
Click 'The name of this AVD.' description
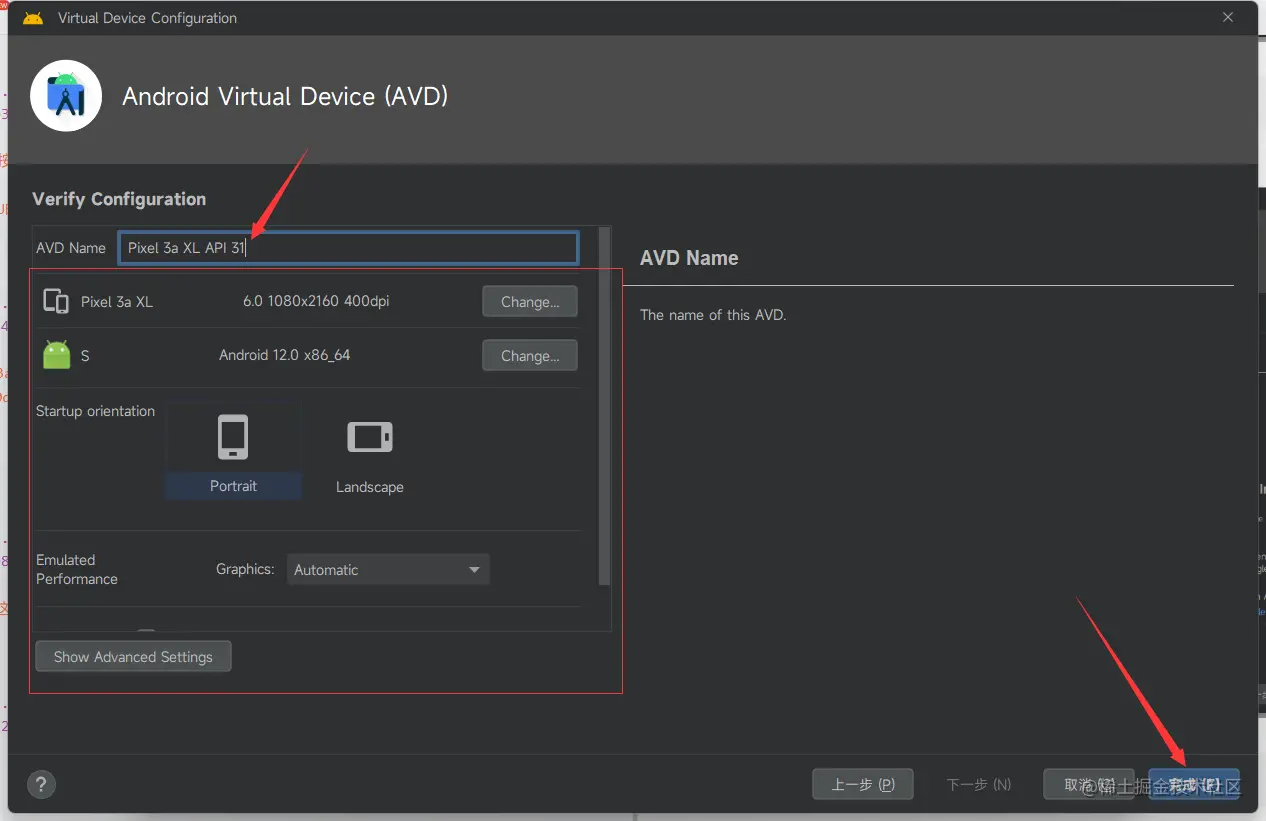(713, 315)
